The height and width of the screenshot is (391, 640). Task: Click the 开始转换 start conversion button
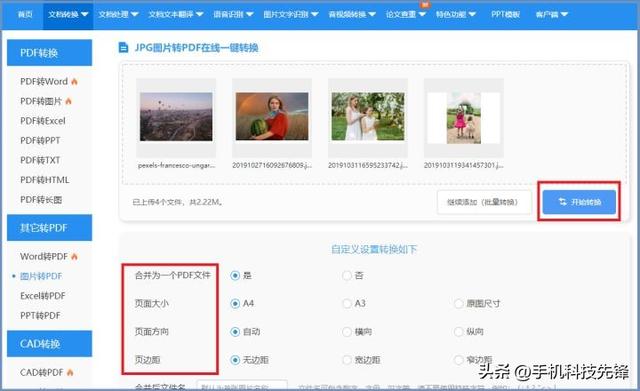click(579, 202)
